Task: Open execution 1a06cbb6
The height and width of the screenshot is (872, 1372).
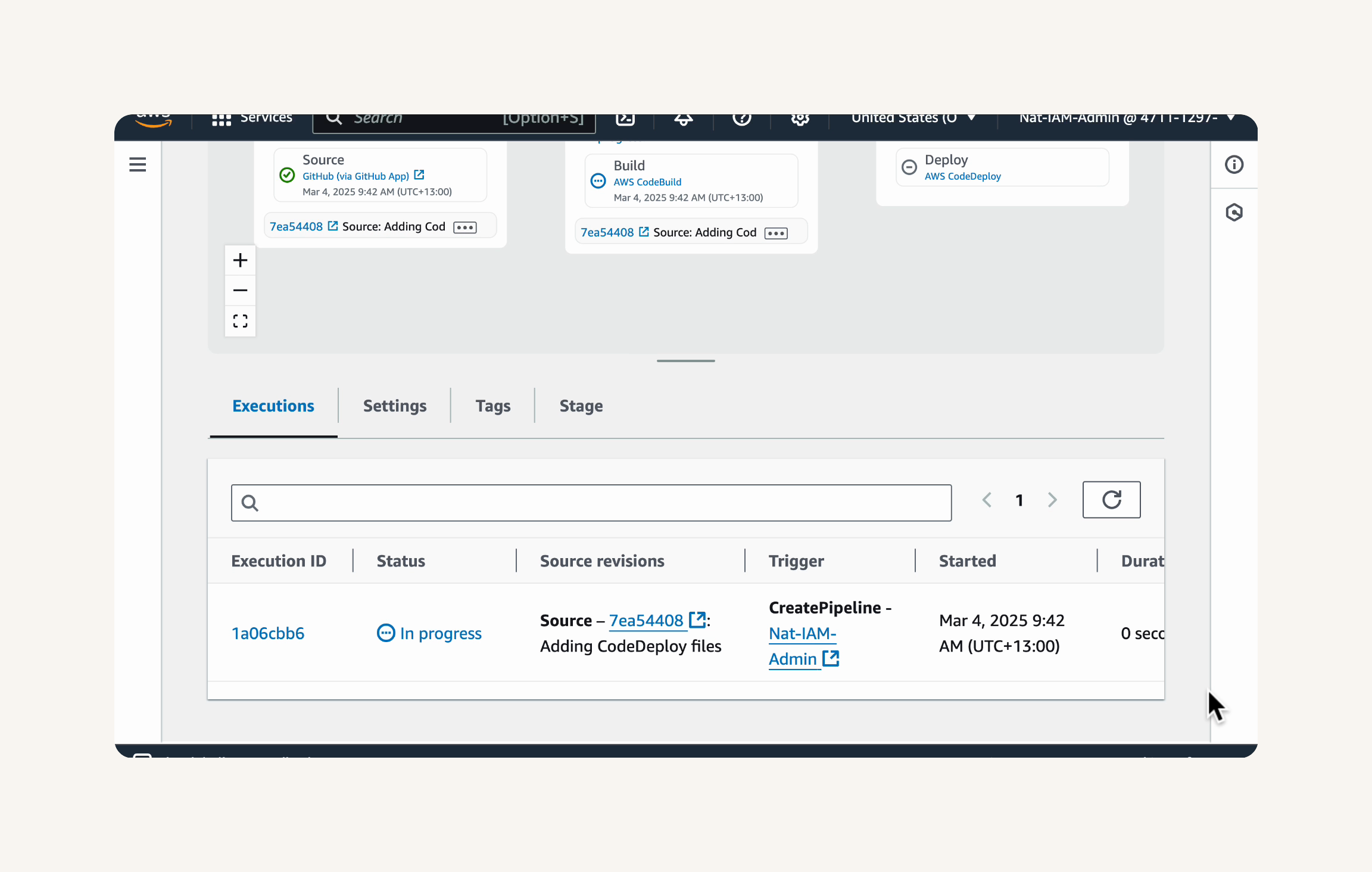Action: (x=268, y=633)
